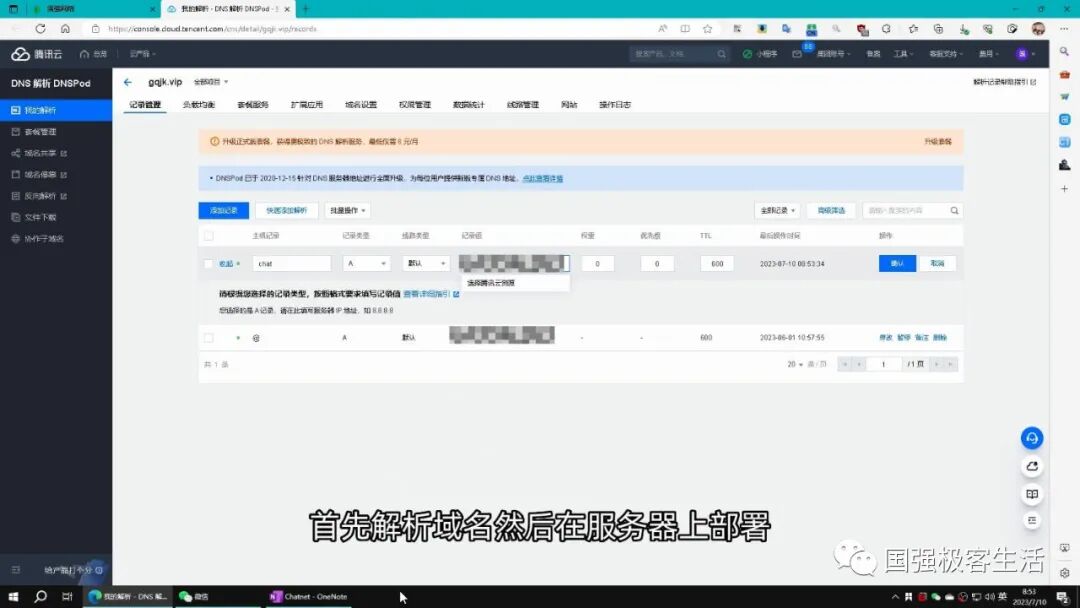Click the plus icon in Edge sidebar

coord(1065,188)
